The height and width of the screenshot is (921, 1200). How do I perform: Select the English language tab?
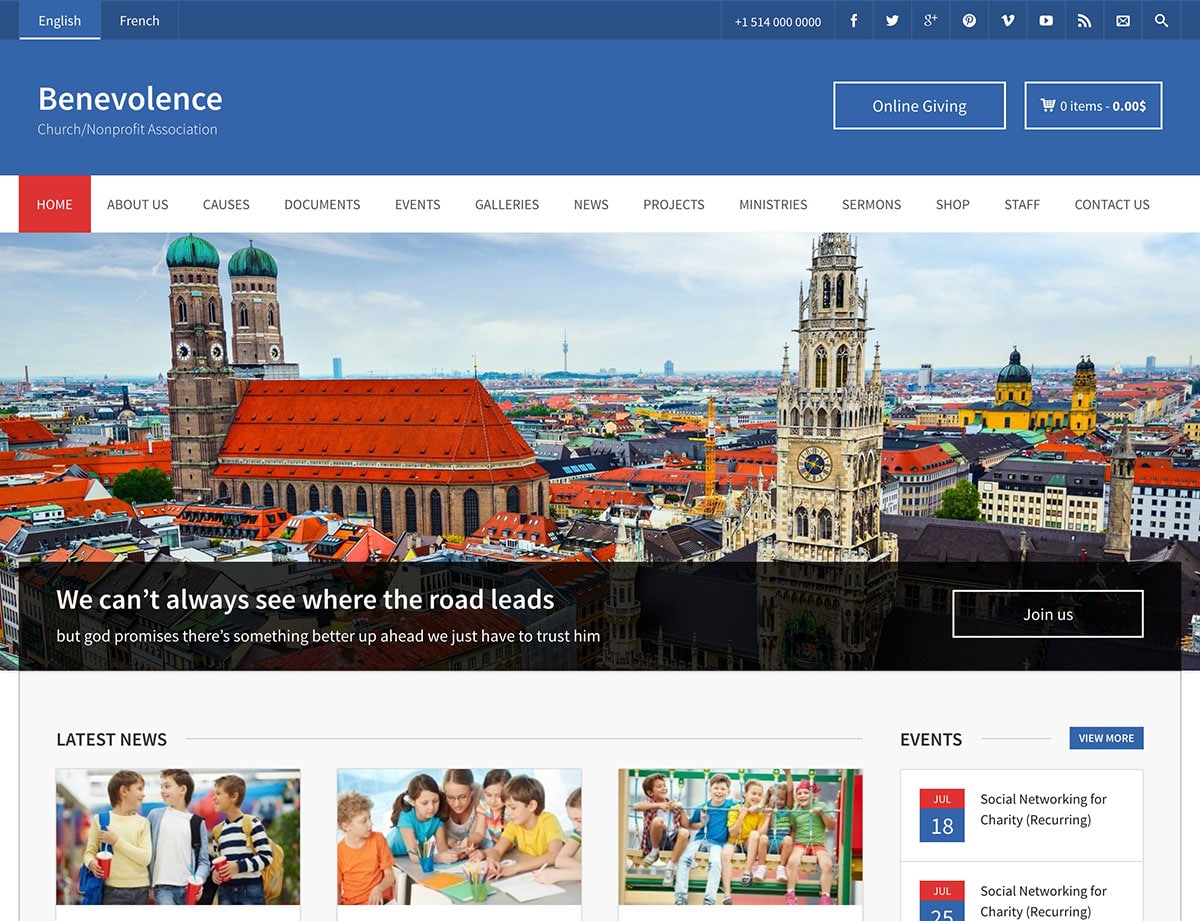tap(60, 21)
